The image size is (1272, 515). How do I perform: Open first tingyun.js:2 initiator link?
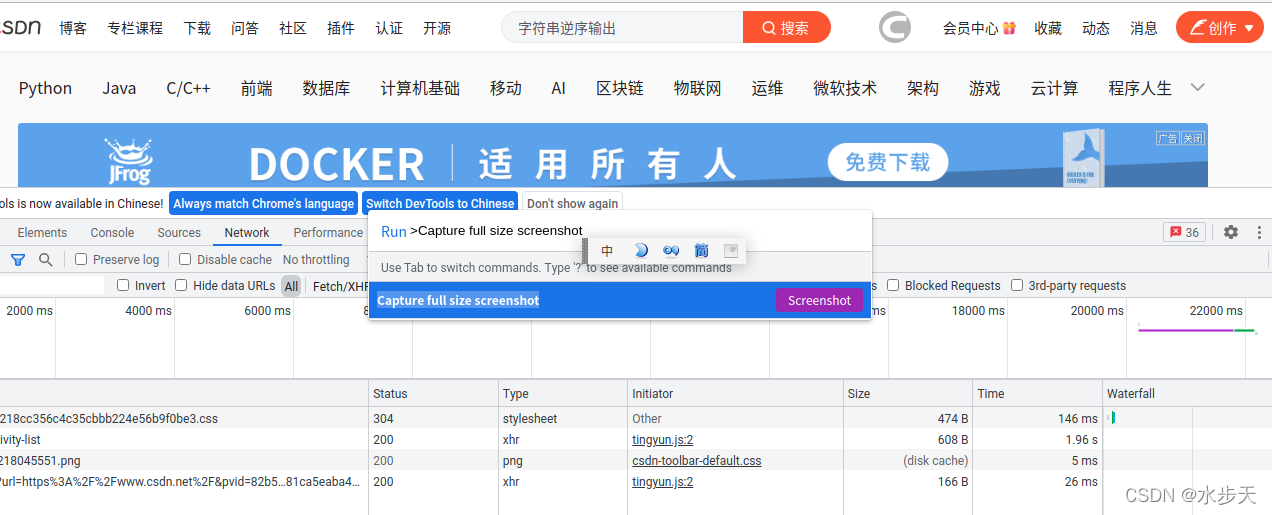[662, 439]
